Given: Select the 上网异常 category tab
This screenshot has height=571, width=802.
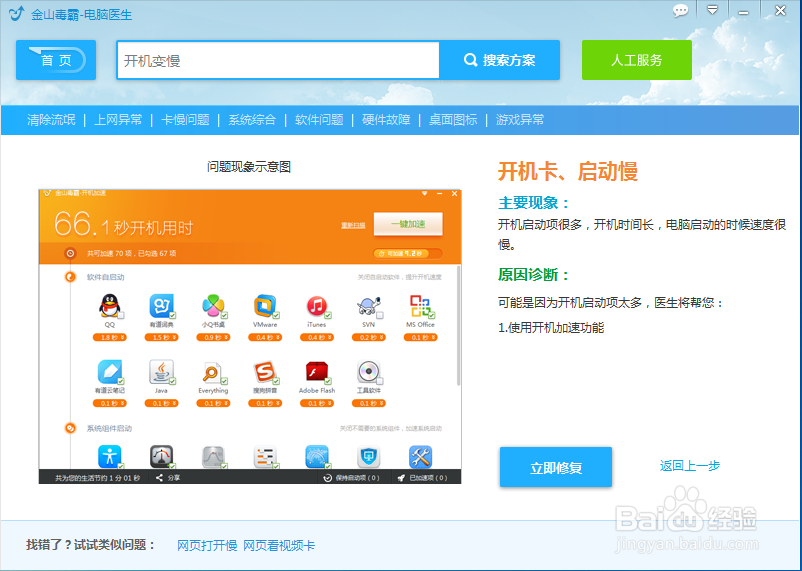Looking at the screenshot, I should (x=118, y=120).
